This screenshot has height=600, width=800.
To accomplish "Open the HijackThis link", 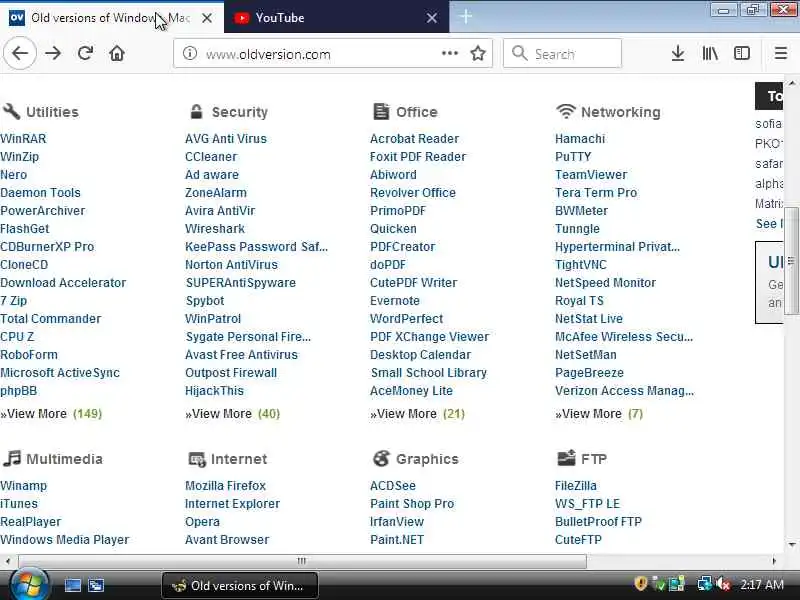I will coord(214,391).
